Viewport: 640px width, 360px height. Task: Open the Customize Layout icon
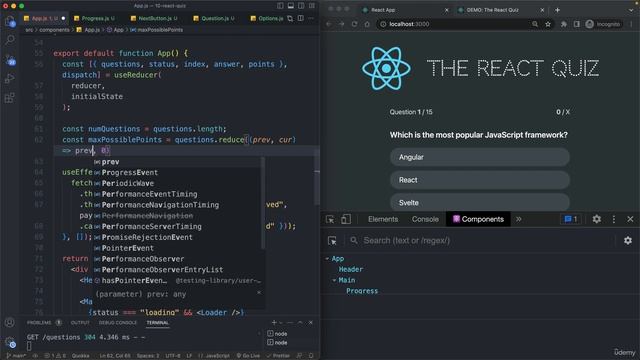tap(312, 6)
